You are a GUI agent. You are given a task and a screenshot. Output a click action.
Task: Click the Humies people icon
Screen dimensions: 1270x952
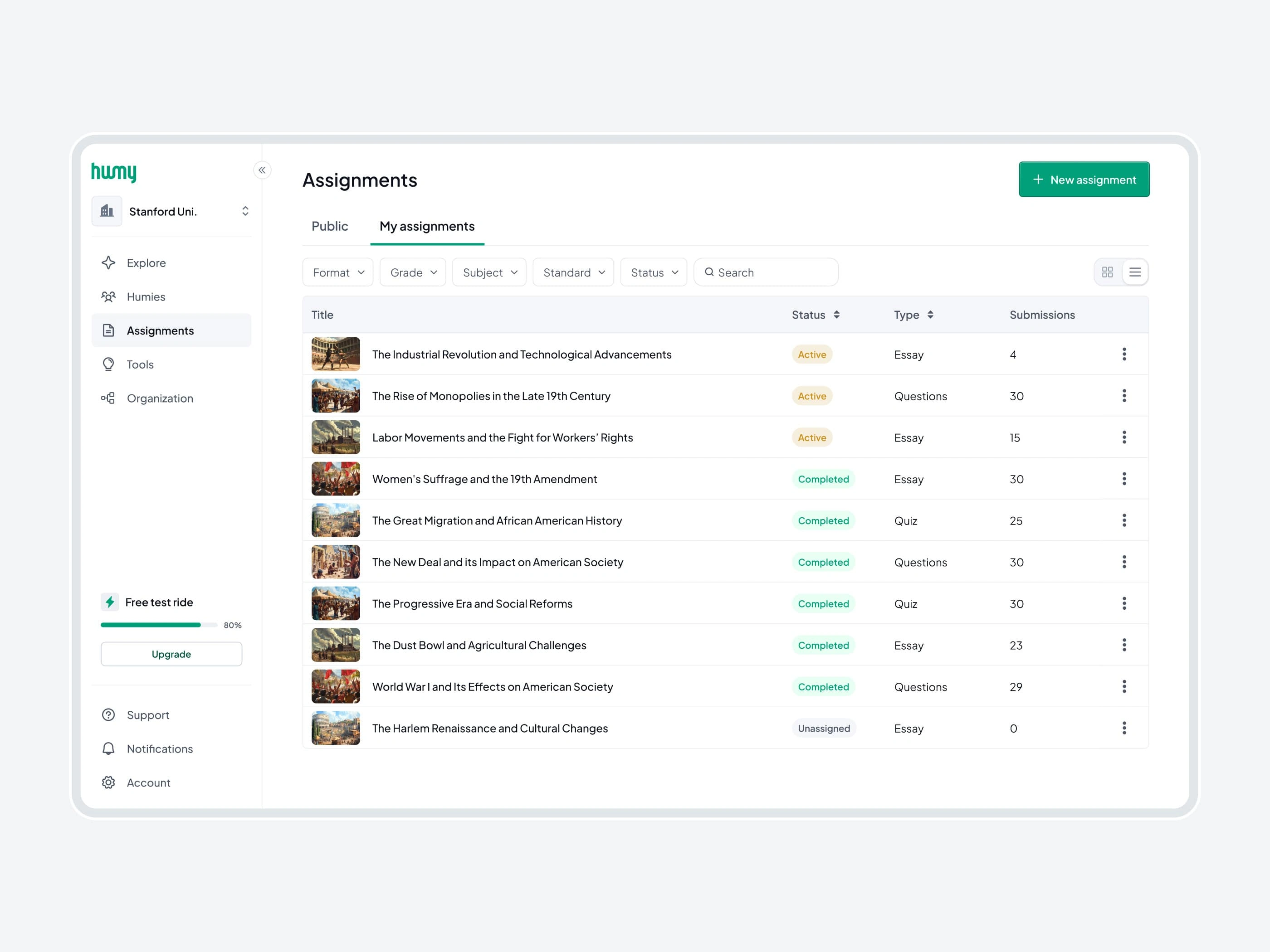click(x=108, y=296)
